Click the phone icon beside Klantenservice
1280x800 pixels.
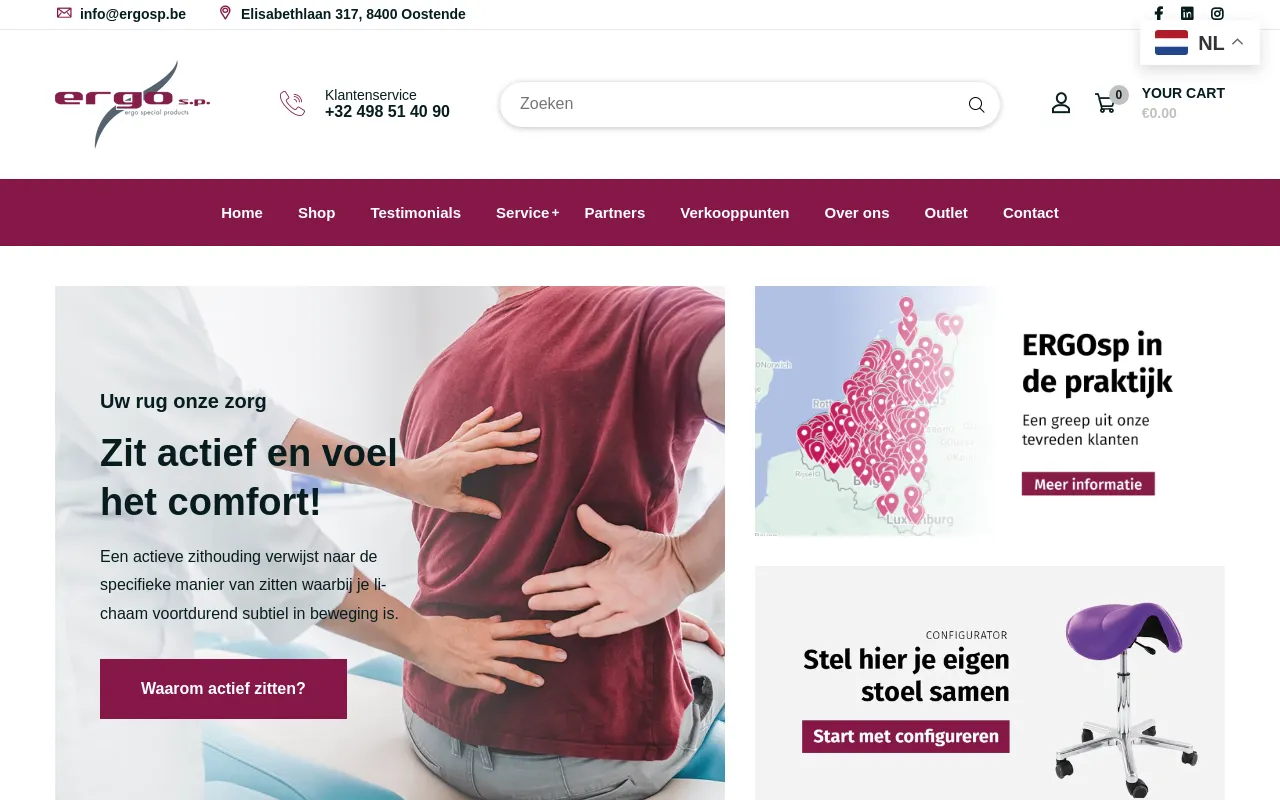click(x=292, y=103)
